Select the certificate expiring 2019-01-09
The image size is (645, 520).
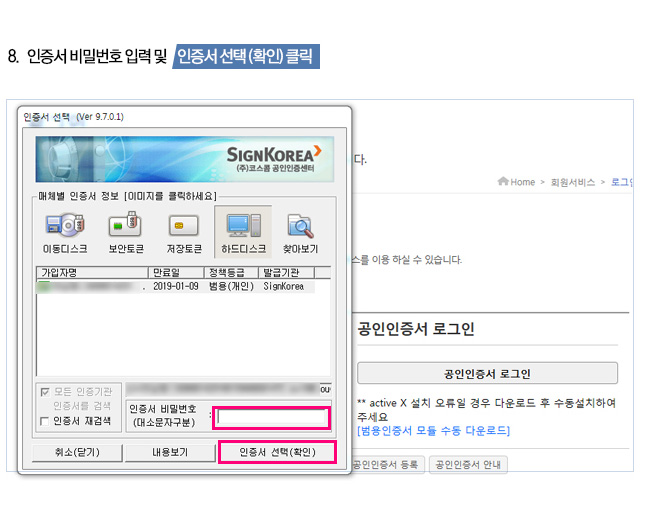click(x=175, y=286)
